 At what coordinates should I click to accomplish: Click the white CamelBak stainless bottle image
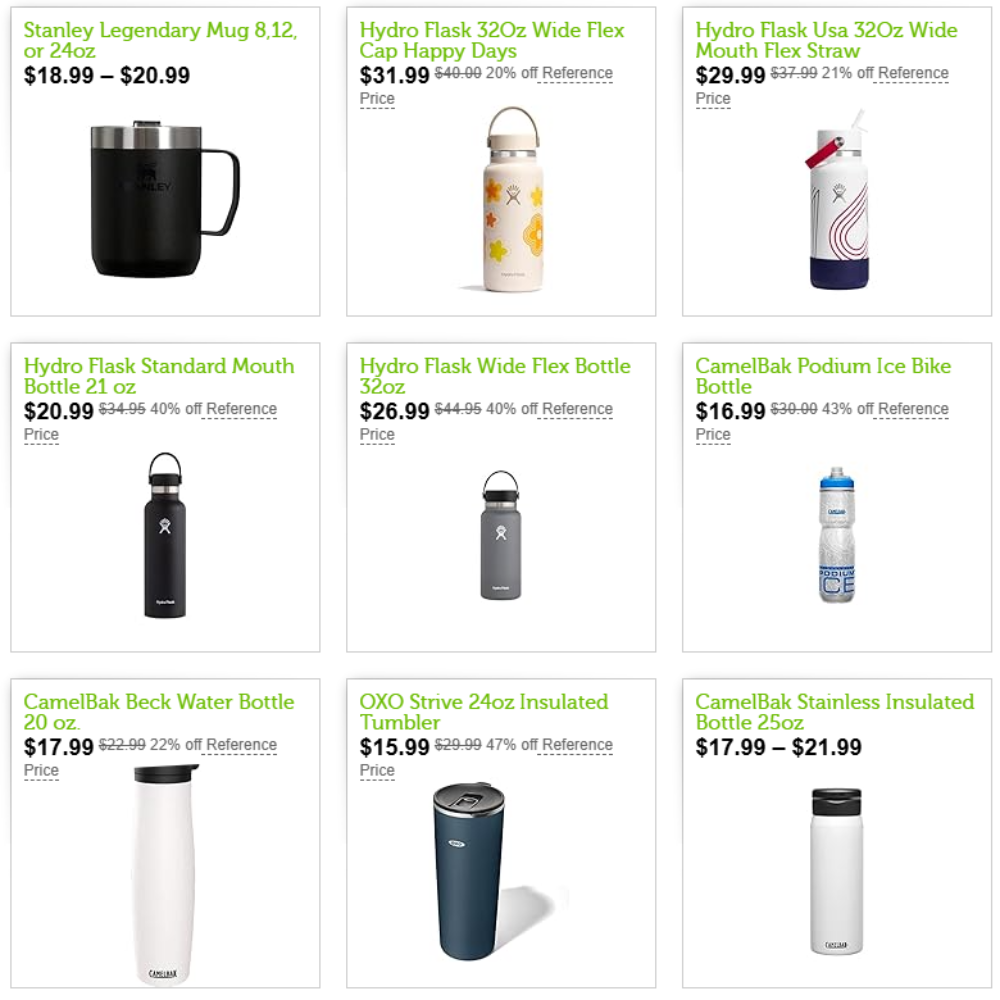(x=837, y=871)
